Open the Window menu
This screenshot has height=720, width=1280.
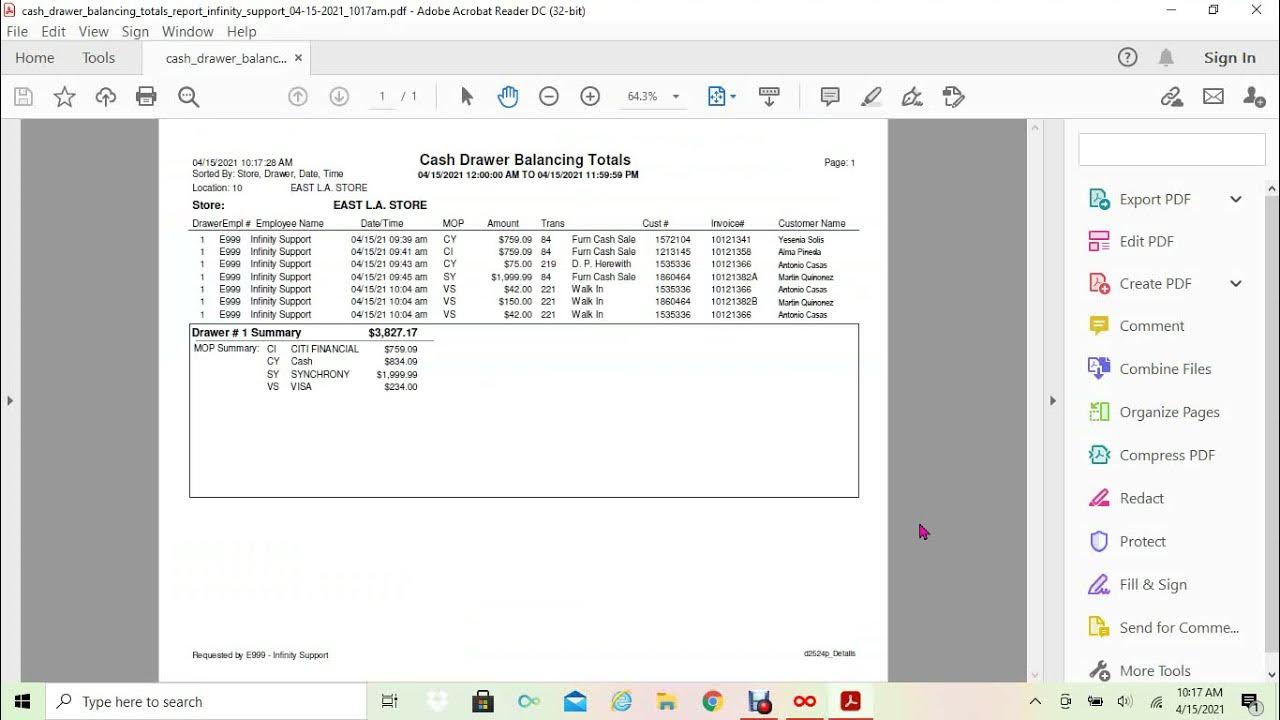coord(187,32)
